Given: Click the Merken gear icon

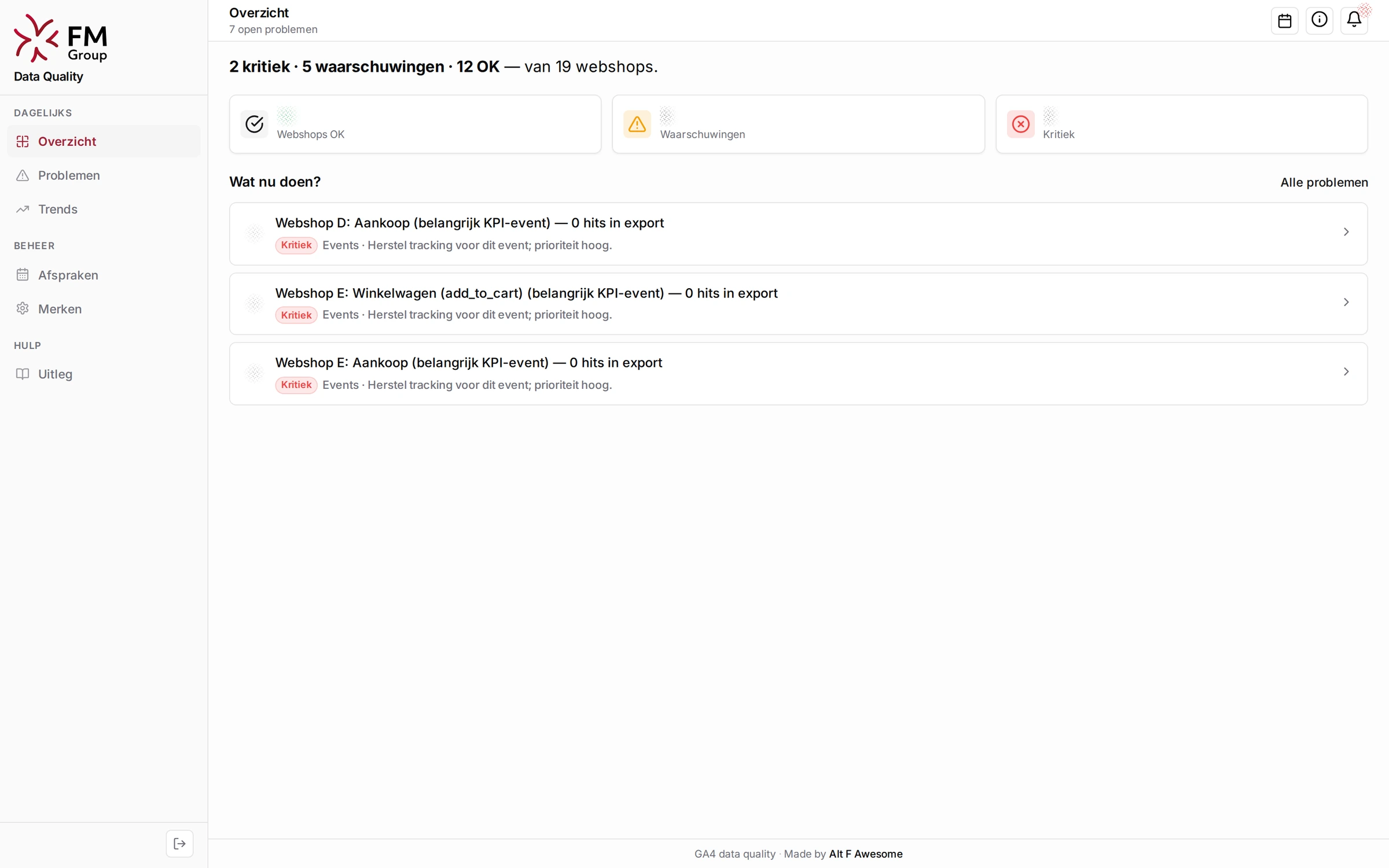Looking at the screenshot, I should tap(23, 308).
